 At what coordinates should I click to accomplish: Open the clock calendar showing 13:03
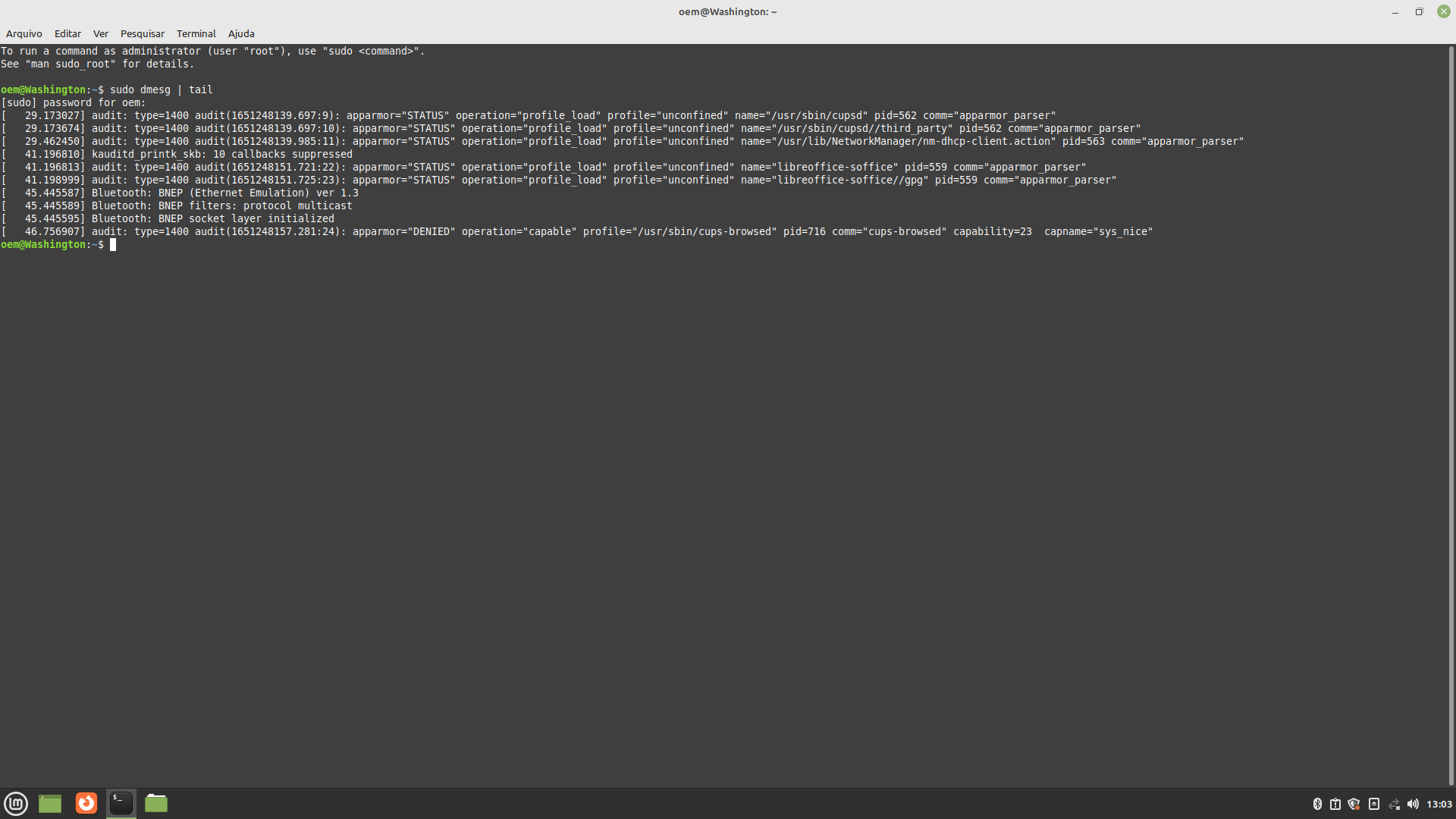[x=1439, y=804]
